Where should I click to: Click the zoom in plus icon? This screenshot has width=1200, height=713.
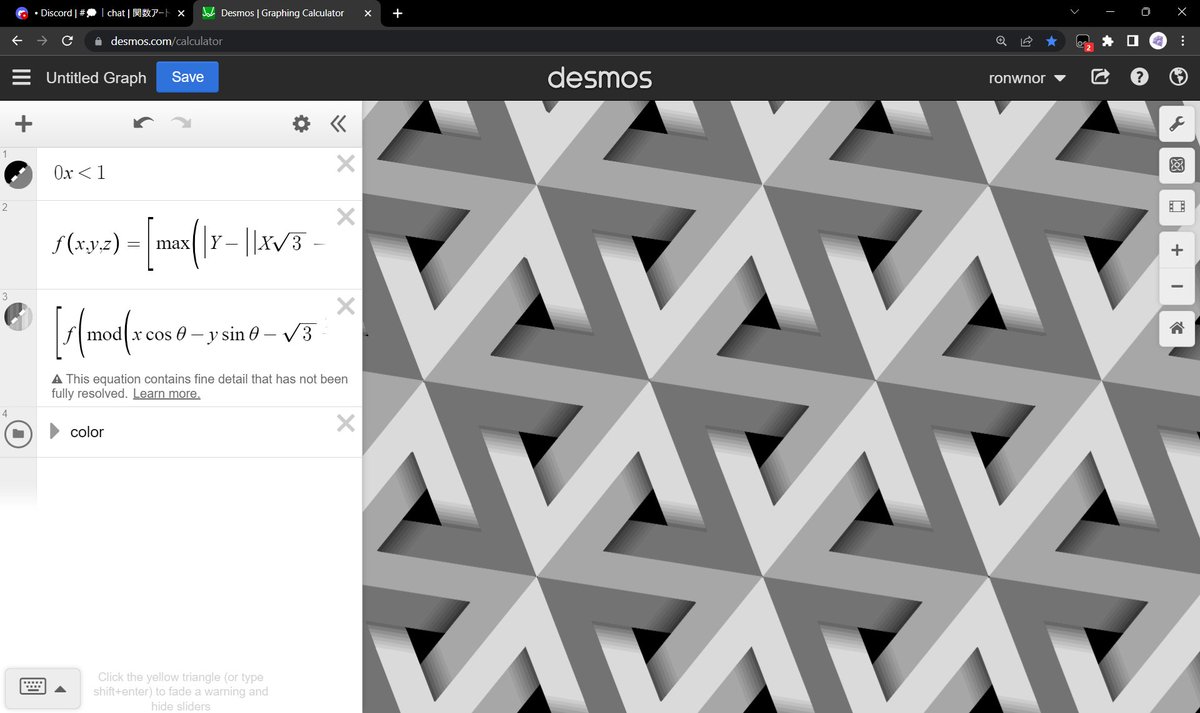coord(1177,249)
